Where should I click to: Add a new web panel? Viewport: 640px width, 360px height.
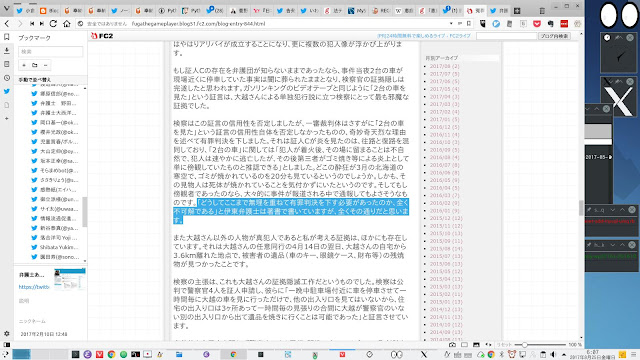coord(7,118)
